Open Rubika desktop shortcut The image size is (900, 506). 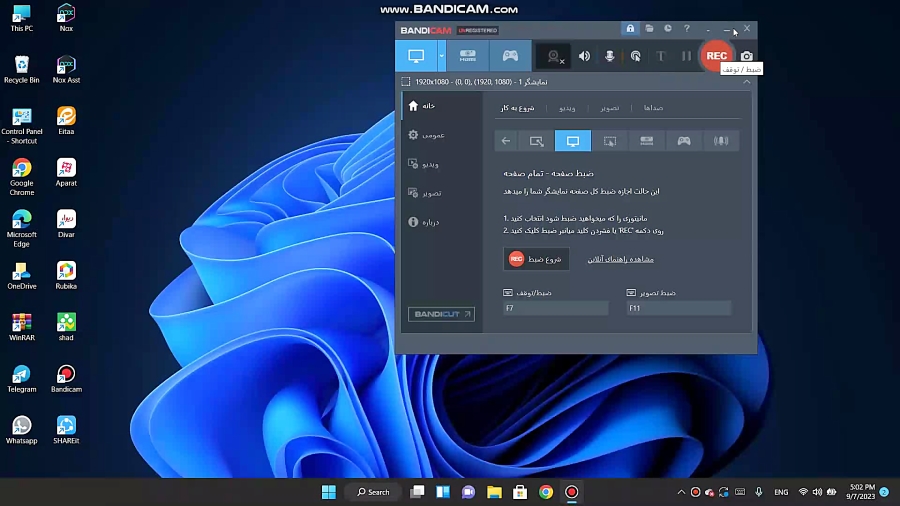tap(66, 275)
